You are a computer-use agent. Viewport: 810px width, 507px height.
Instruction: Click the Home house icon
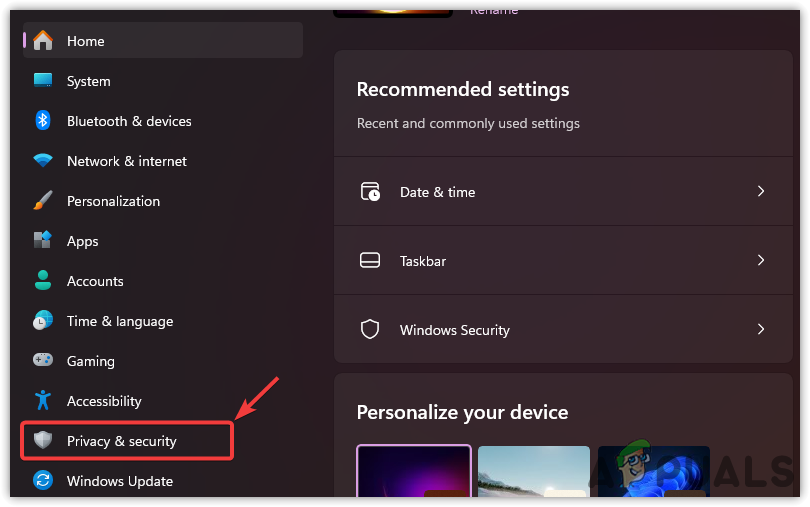(x=43, y=41)
